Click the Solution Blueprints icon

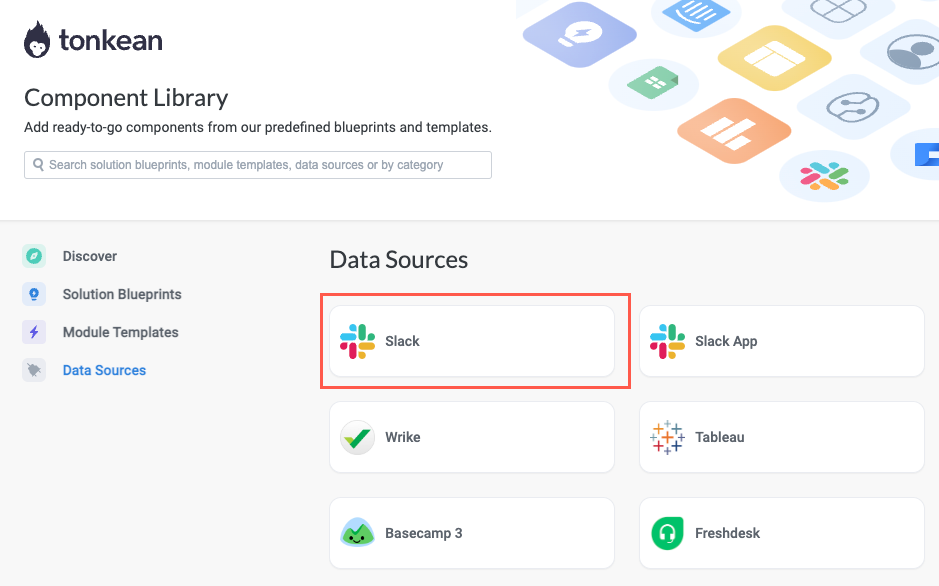coord(33,294)
